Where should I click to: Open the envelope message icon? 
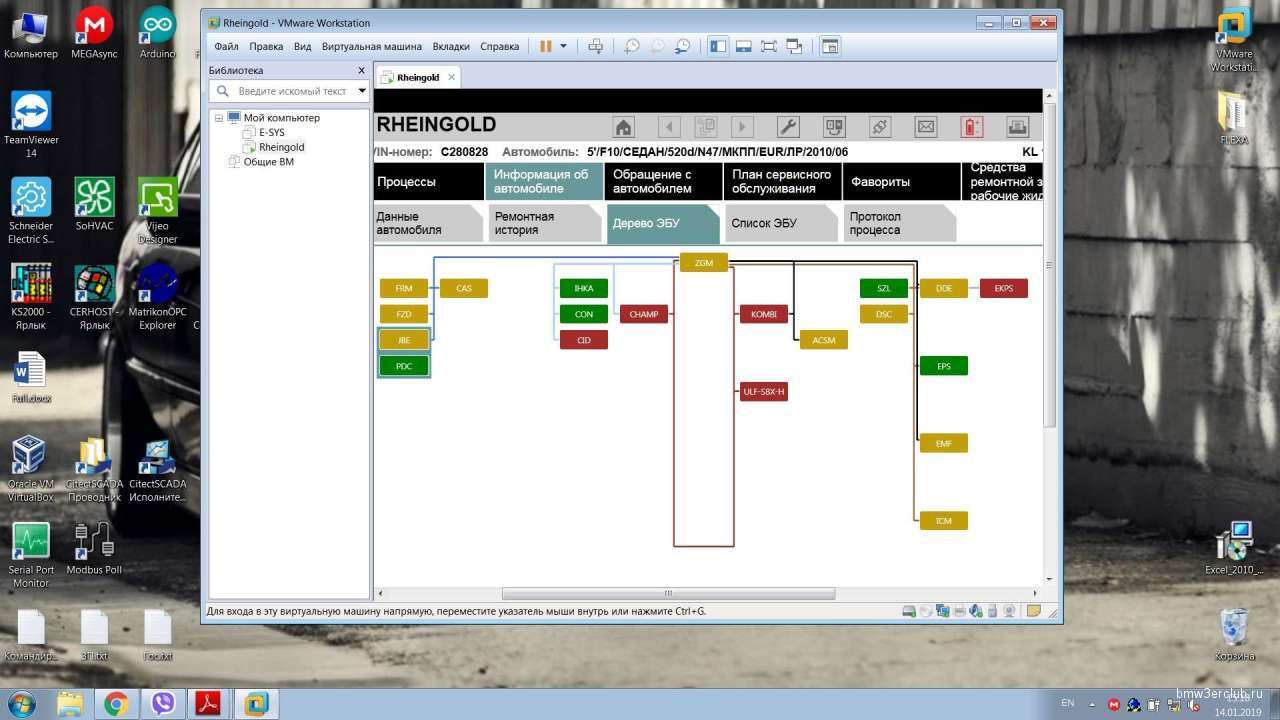coord(926,127)
